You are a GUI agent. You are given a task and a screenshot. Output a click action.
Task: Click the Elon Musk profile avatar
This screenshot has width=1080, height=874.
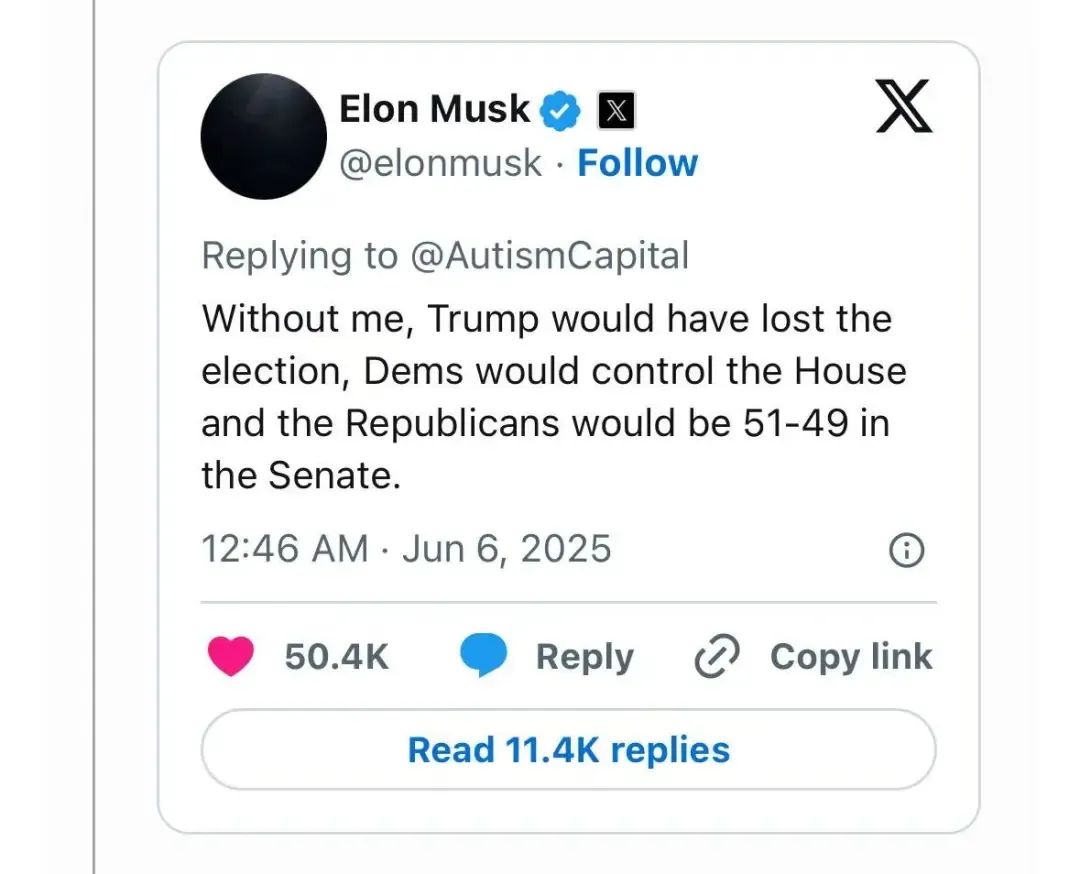[263, 136]
